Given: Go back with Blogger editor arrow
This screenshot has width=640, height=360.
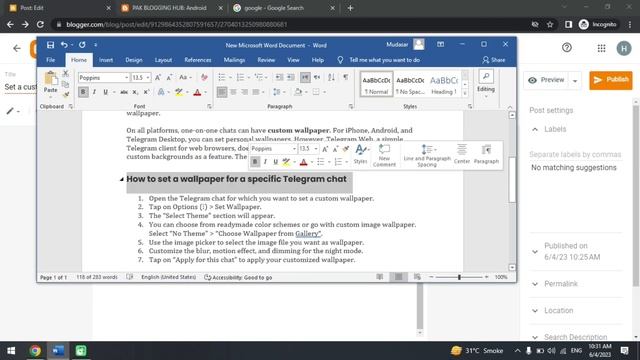Looking at the screenshot, I should 17,48.
